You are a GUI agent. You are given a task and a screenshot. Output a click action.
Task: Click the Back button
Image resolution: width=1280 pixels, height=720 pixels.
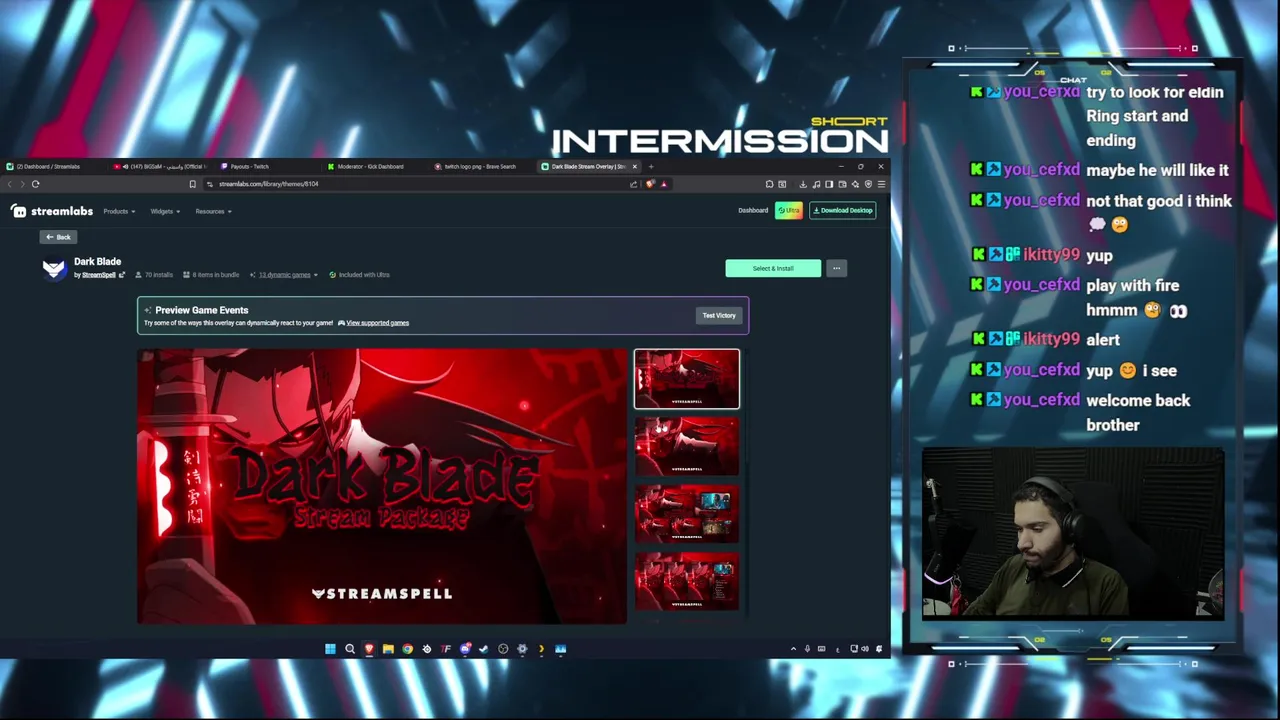[x=58, y=237]
